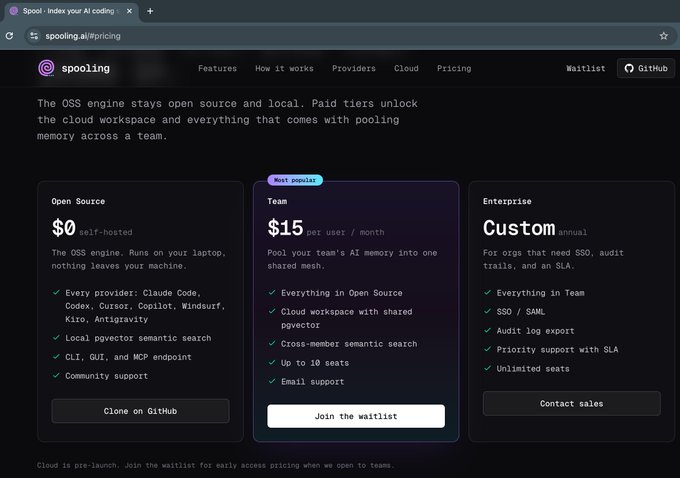Click the Team plan title
This screenshot has height=478, width=680.
click(277, 201)
